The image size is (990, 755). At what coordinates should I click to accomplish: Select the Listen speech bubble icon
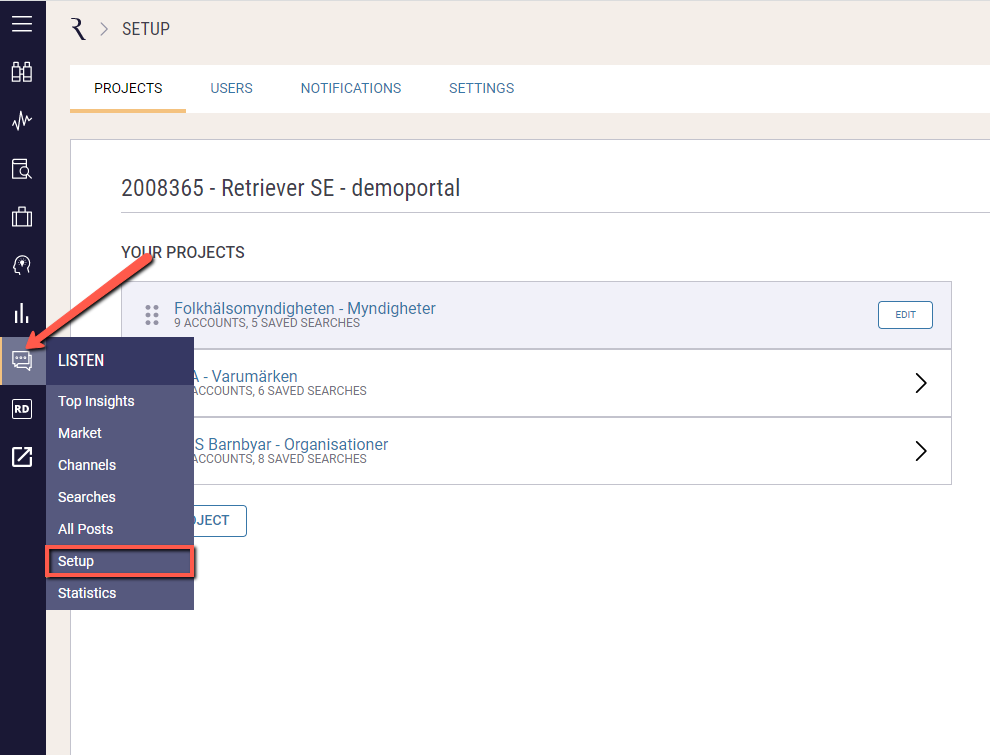[x=22, y=360]
